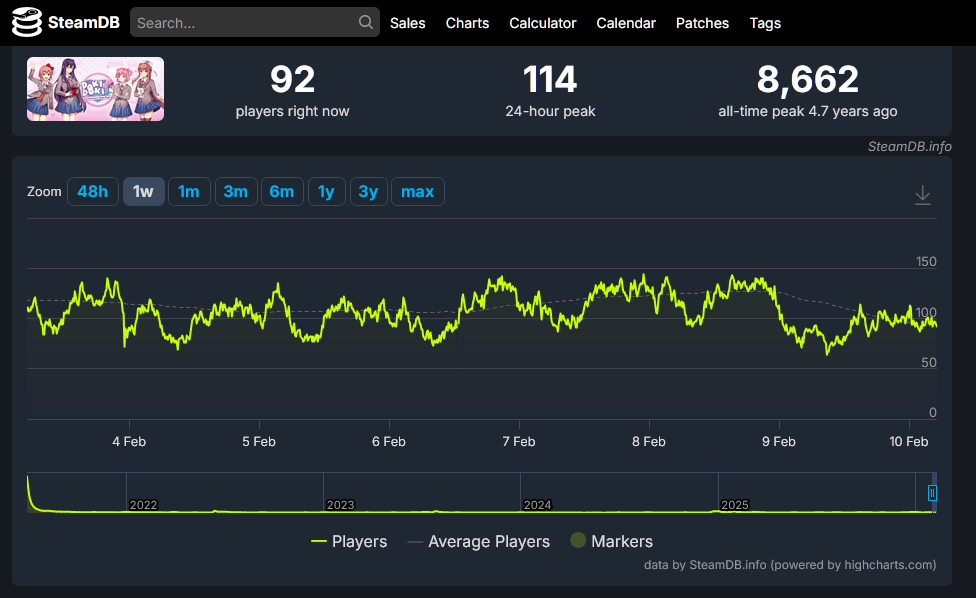This screenshot has width=976, height=598.
Task: Set chart zoom to 48h
Action: pos(93,192)
